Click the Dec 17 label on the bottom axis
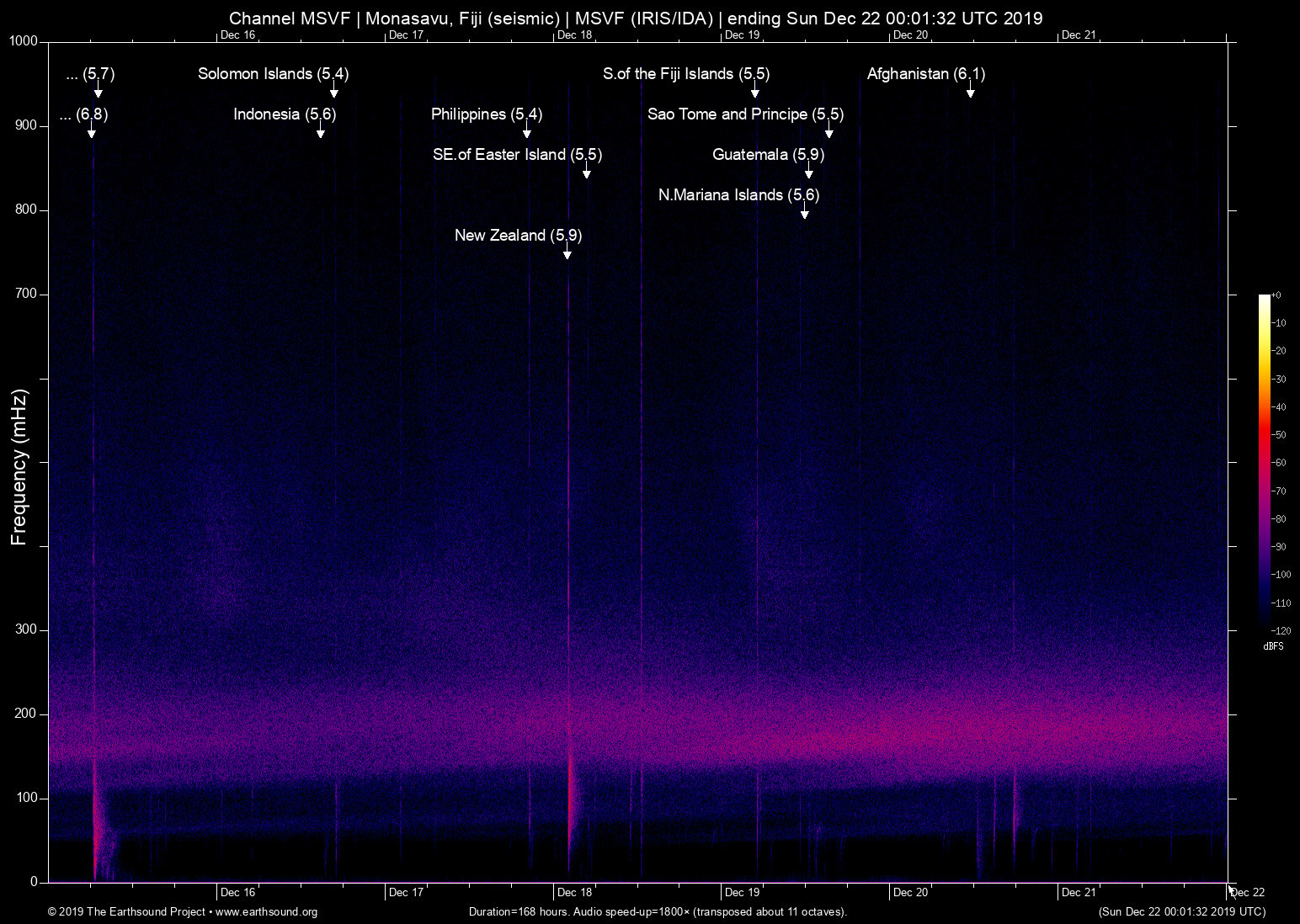The height and width of the screenshot is (924, 1300). coord(406,892)
